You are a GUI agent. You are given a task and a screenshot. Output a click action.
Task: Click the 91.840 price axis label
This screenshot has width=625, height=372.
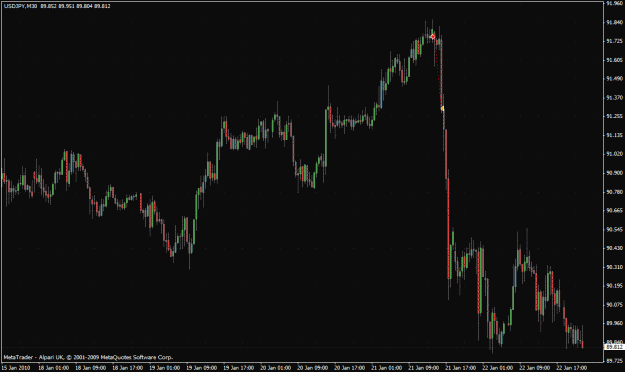click(614, 22)
